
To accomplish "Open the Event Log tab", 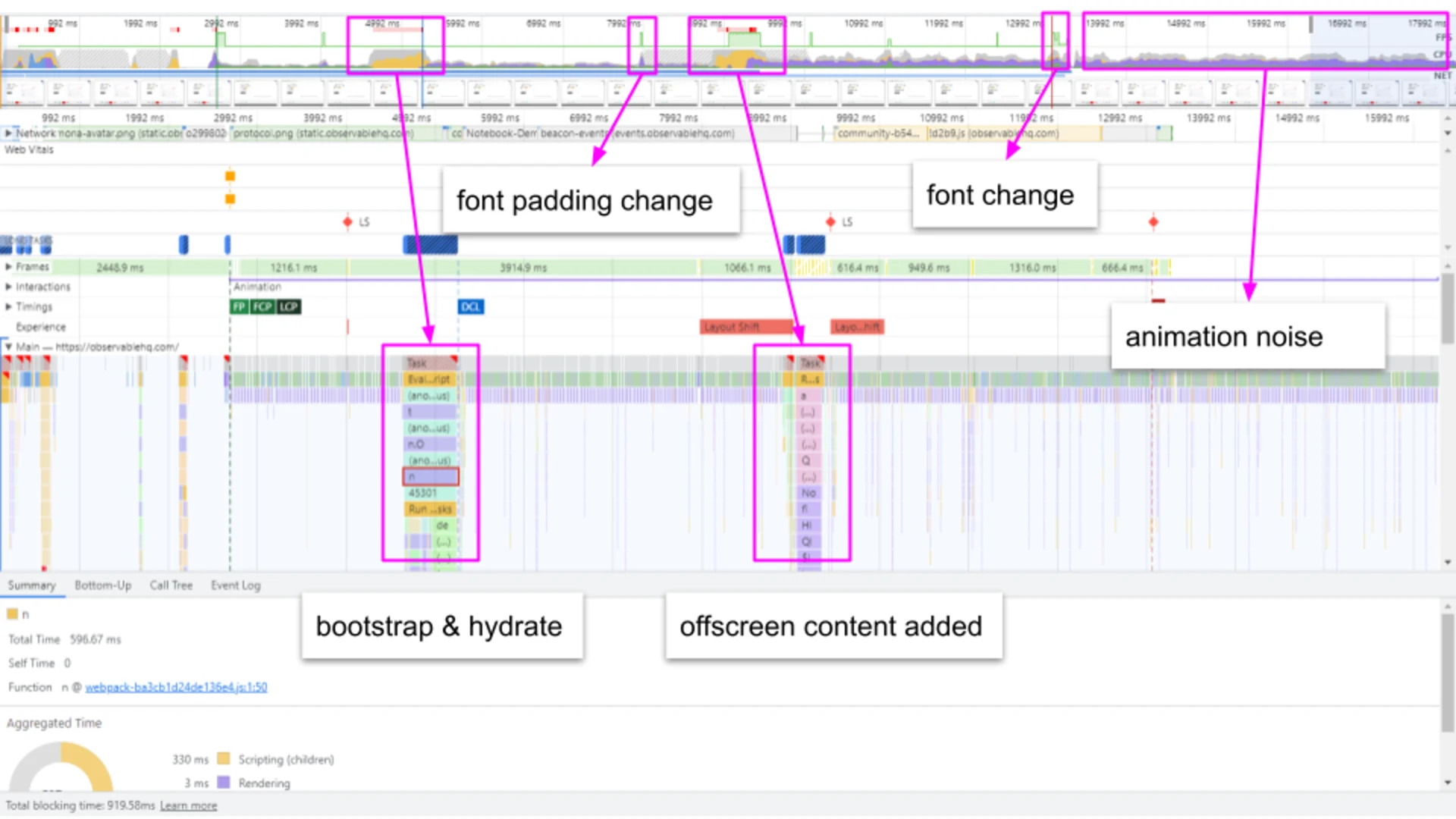I will click(235, 585).
